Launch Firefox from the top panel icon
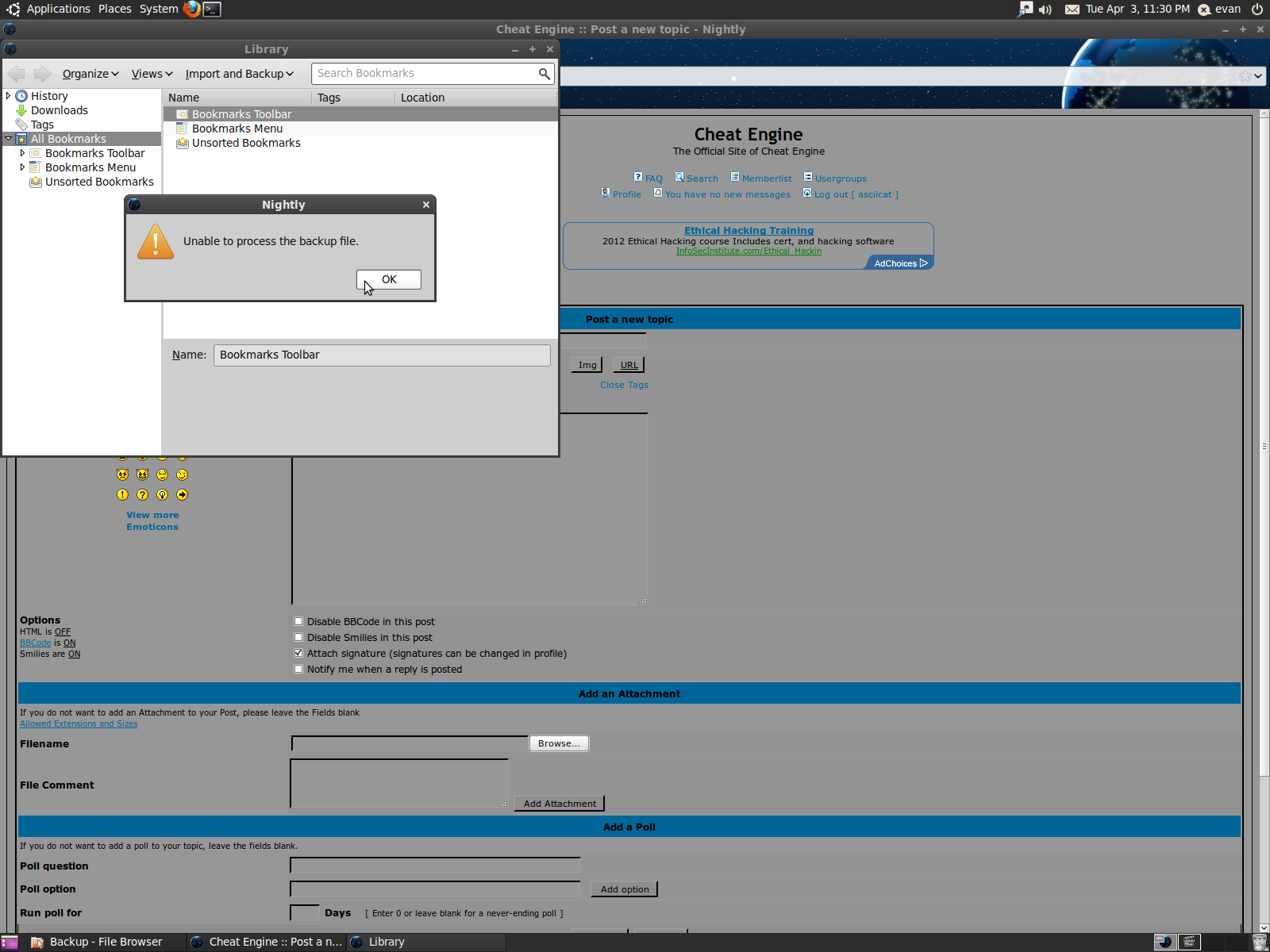The image size is (1270, 952). tap(192, 10)
